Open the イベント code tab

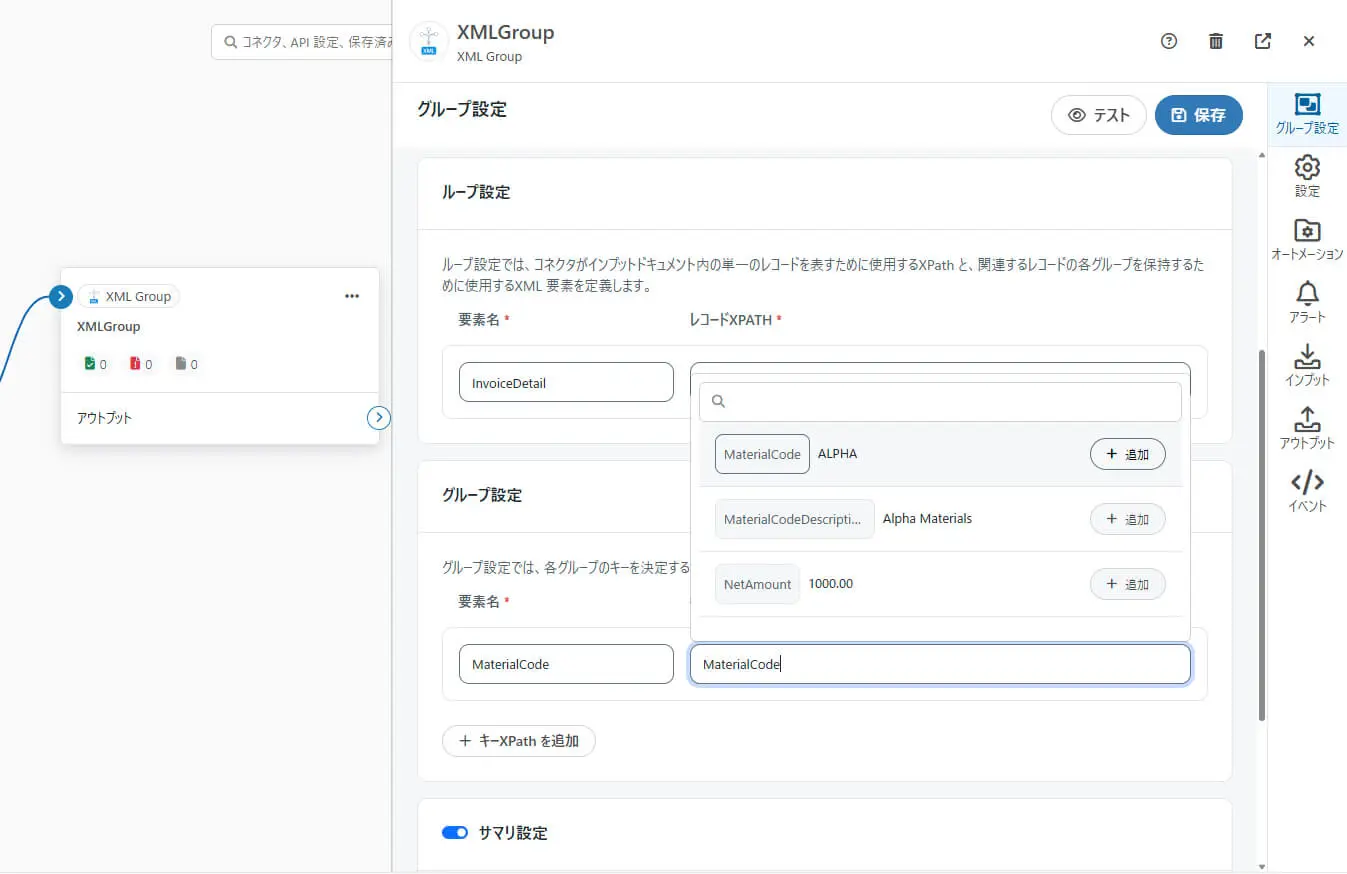coord(1307,492)
